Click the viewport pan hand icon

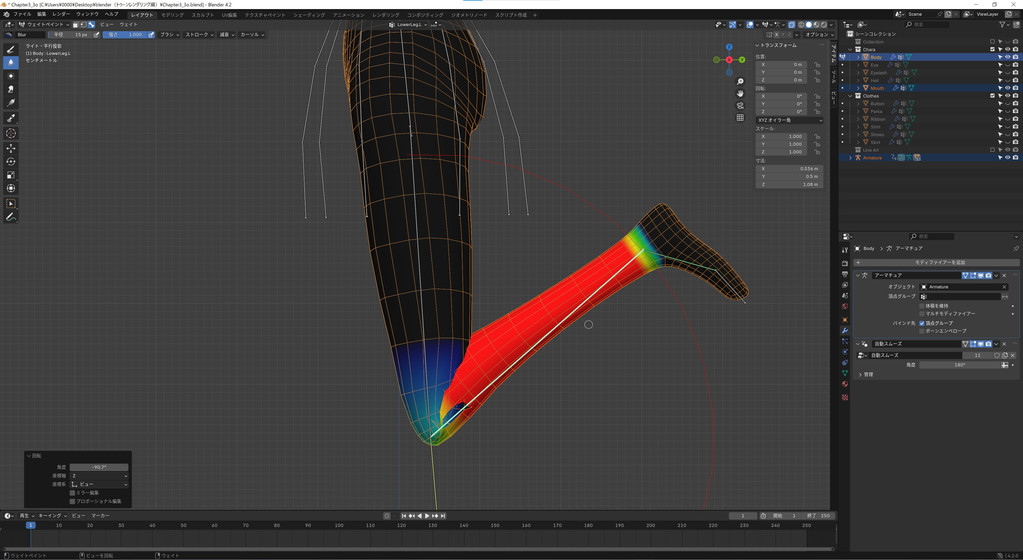click(740, 93)
